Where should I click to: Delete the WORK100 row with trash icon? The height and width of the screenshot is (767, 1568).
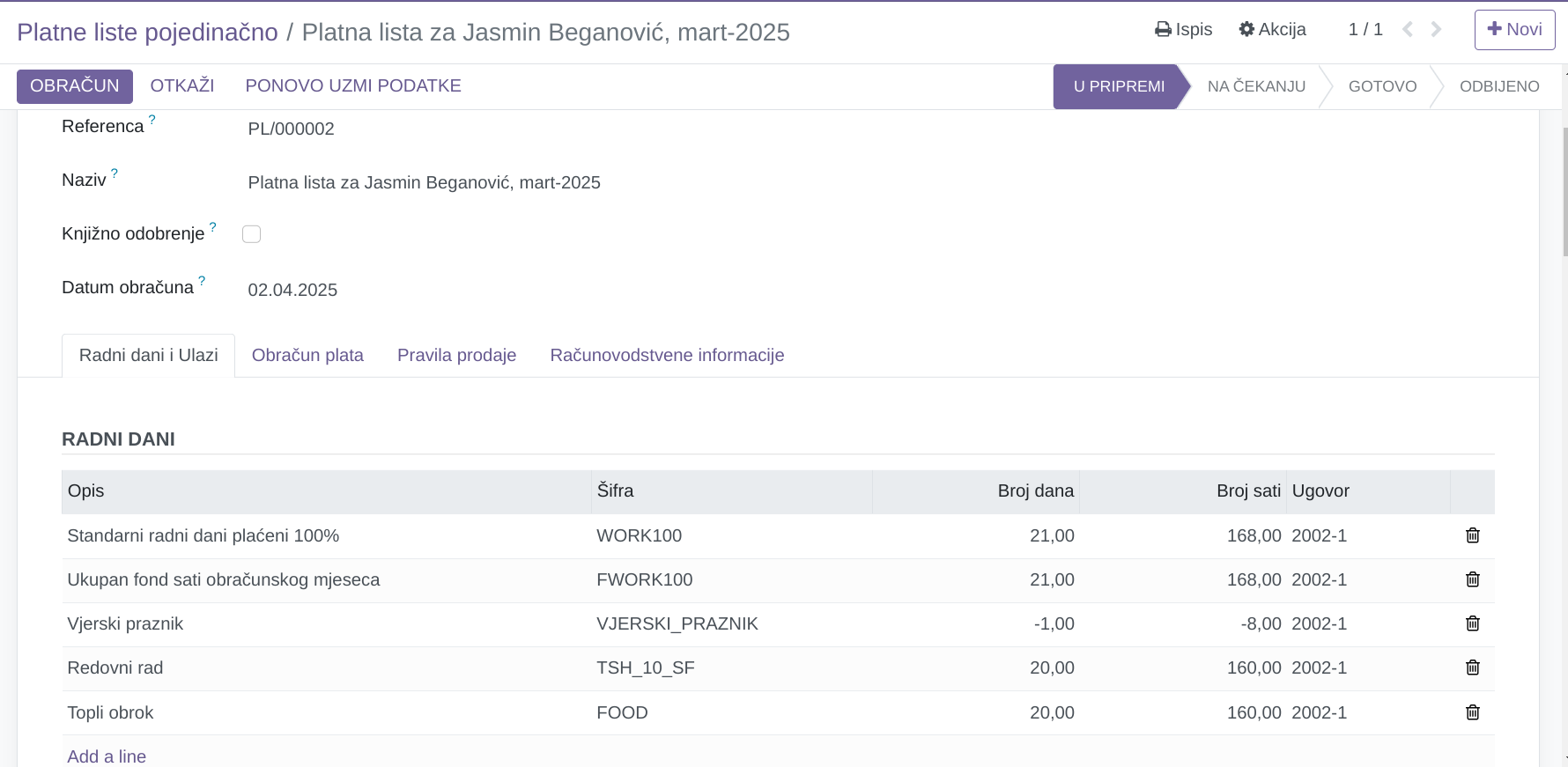[1472, 535]
